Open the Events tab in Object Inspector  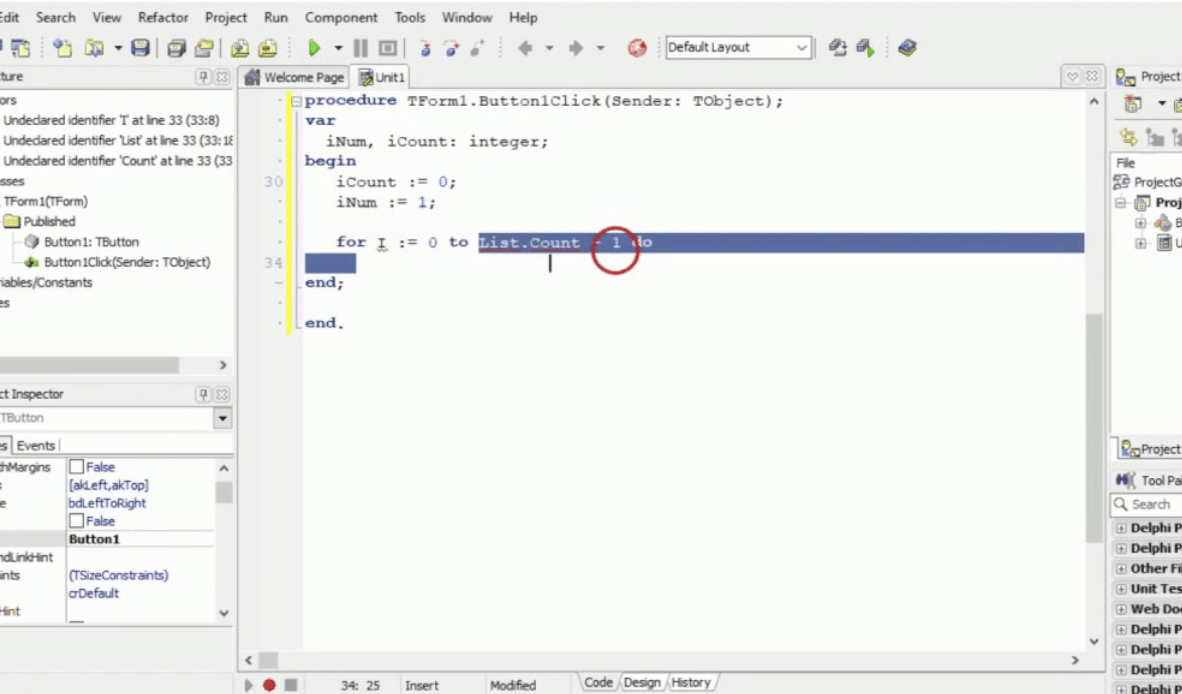click(35, 445)
